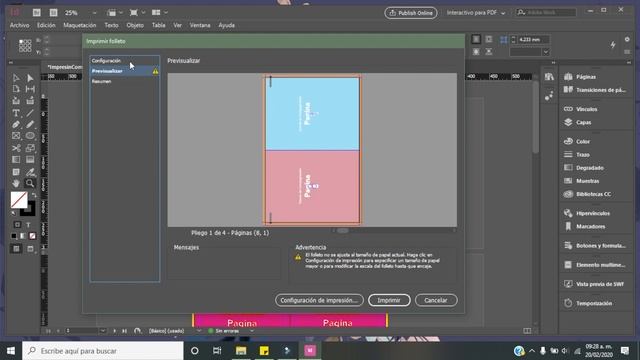Open the Archivo menu

click(20, 25)
